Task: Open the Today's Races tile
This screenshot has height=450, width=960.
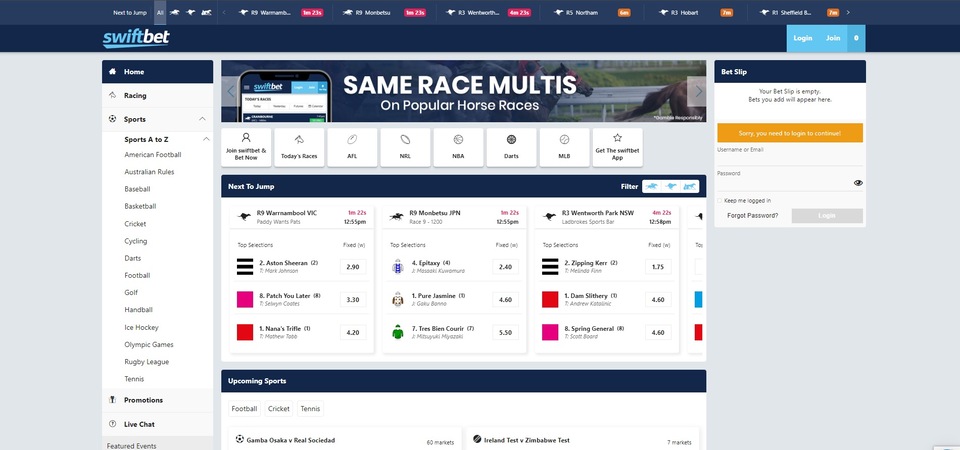Action: [x=299, y=147]
